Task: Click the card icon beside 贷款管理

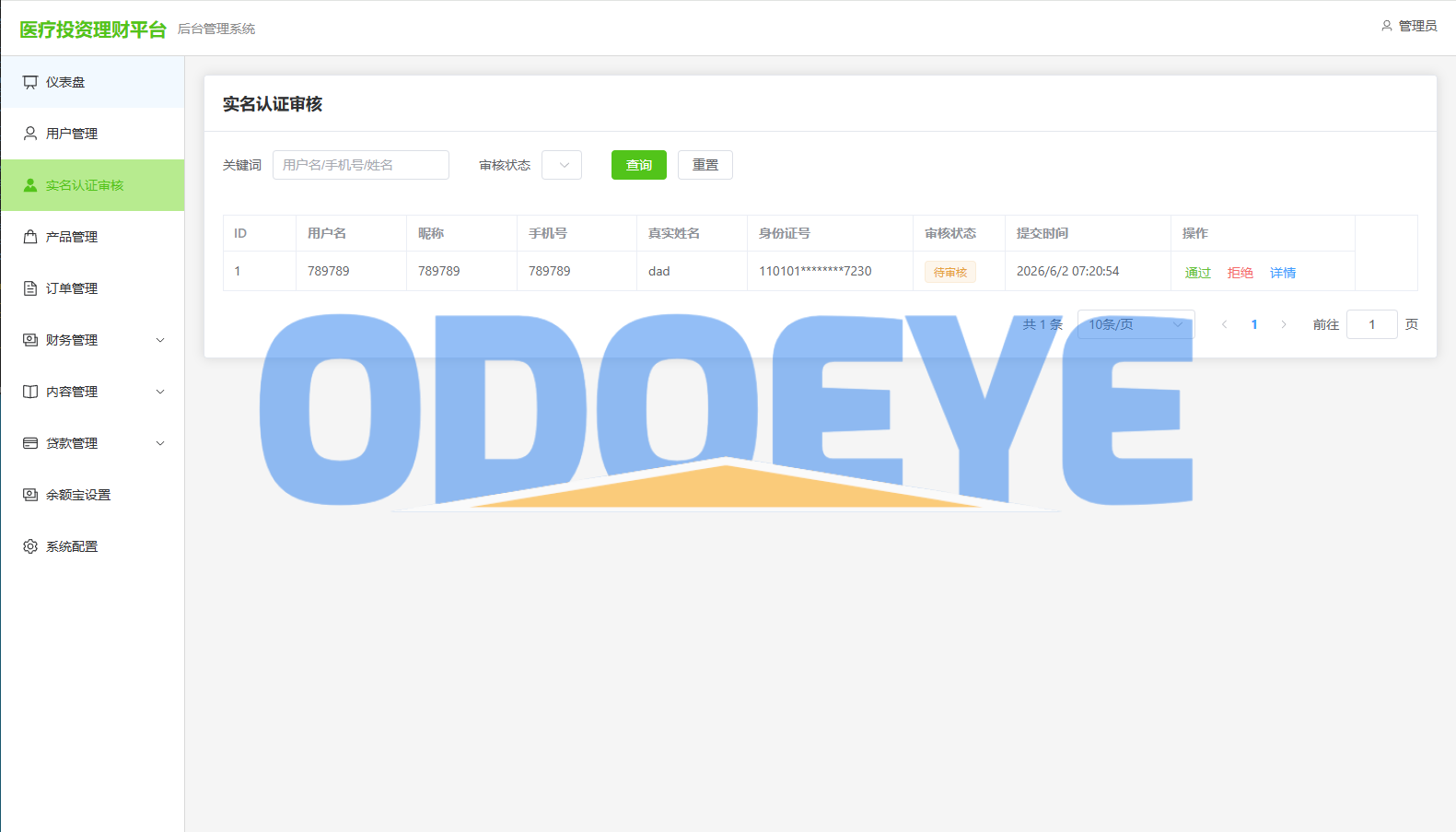Action: [30, 443]
